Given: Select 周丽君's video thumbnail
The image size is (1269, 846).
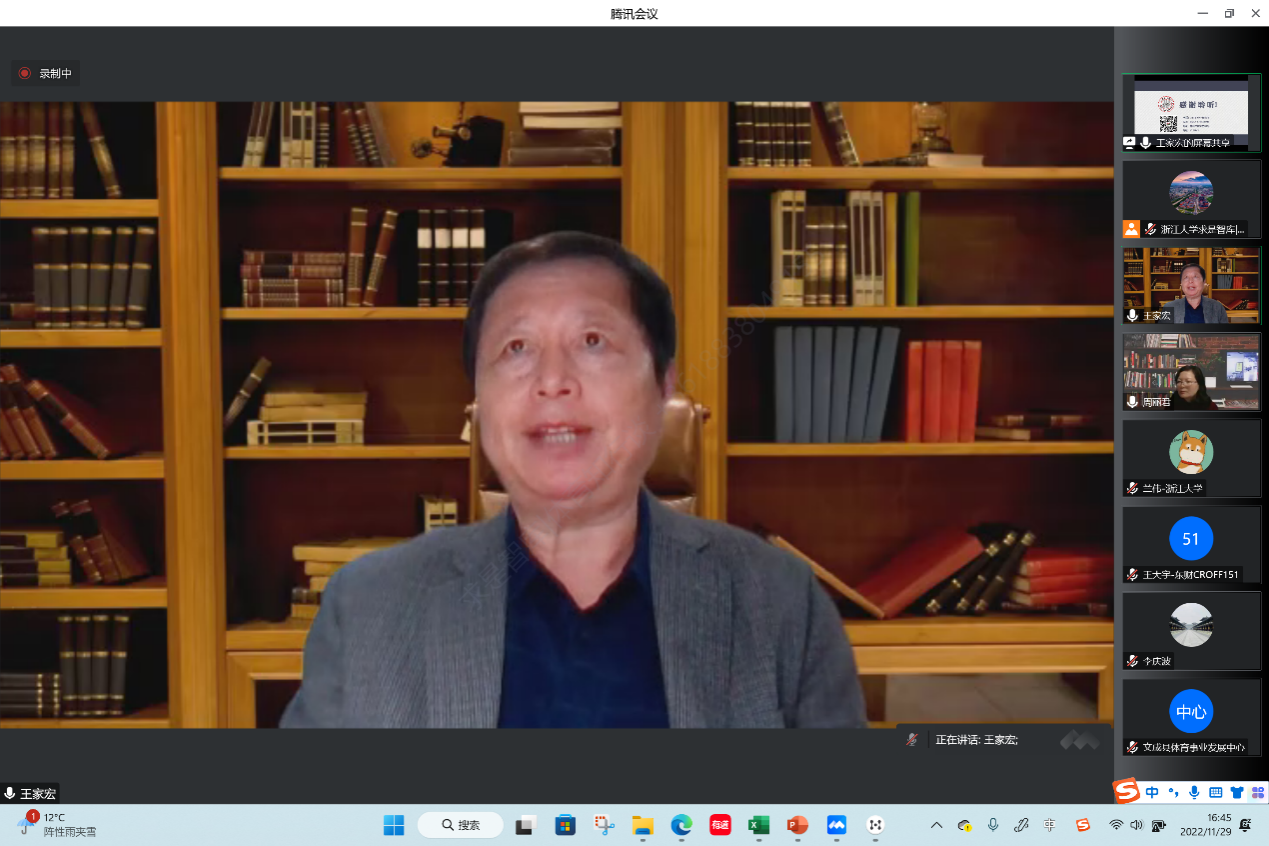Looking at the screenshot, I should (1191, 371).
